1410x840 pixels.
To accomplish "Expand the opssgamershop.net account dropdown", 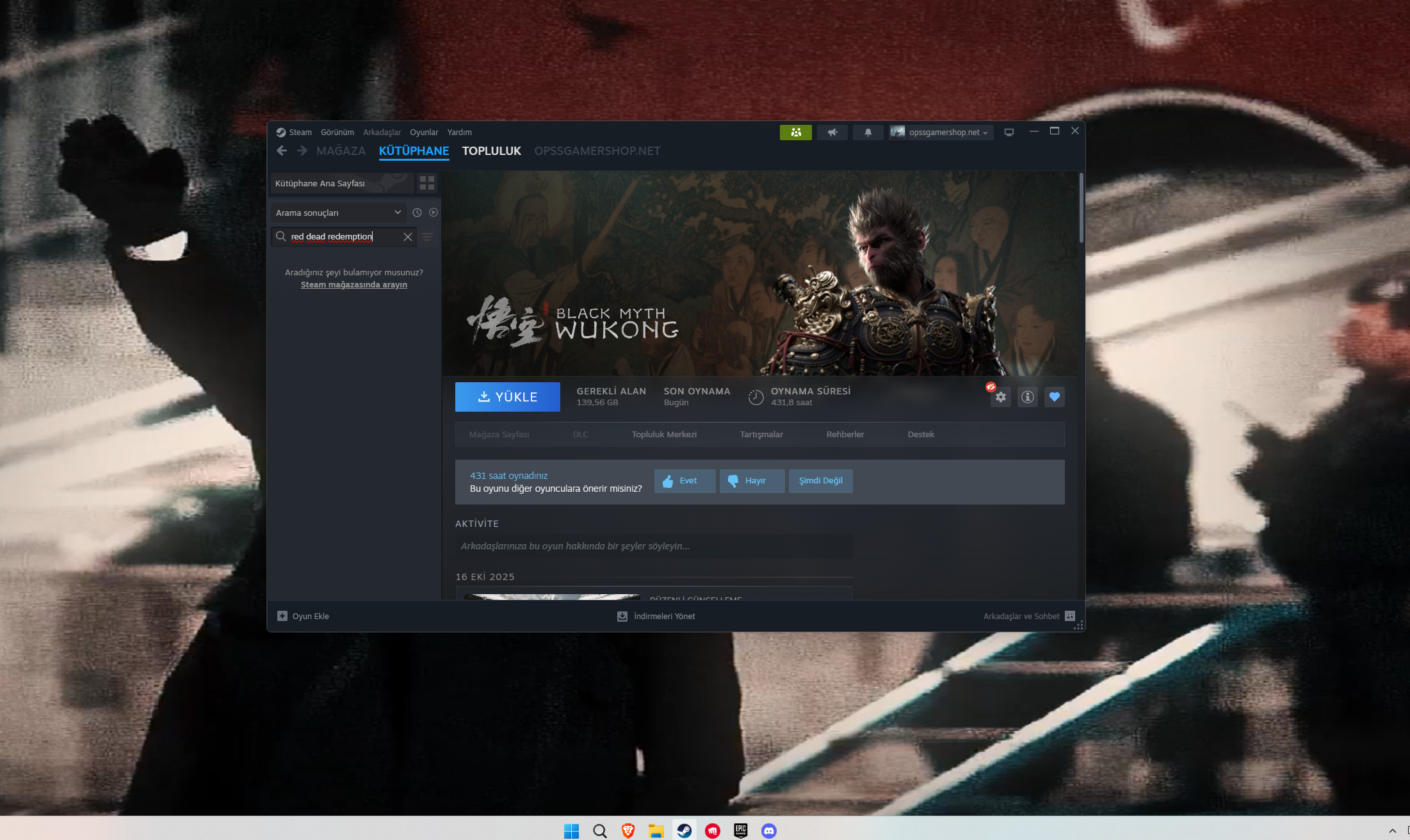I will (941, 133).
